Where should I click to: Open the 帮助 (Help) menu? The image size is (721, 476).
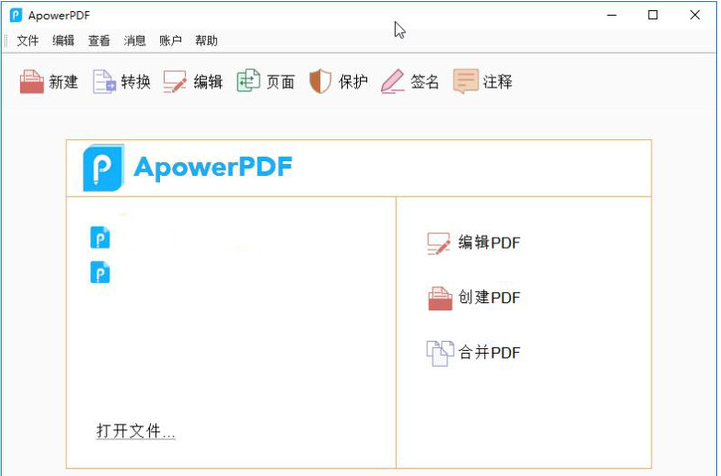(206, 40)
